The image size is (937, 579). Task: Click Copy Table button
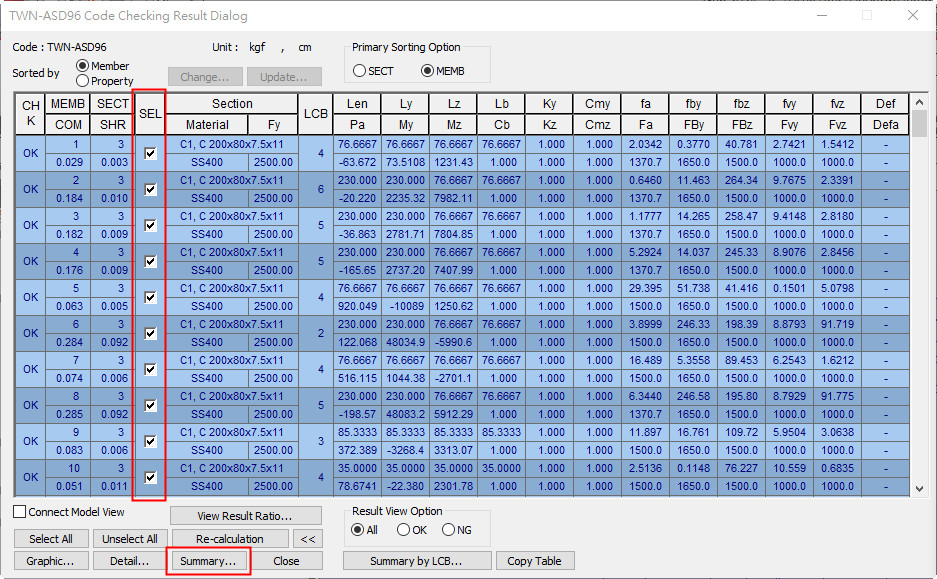pyautogui.click(x=534, y=561)
